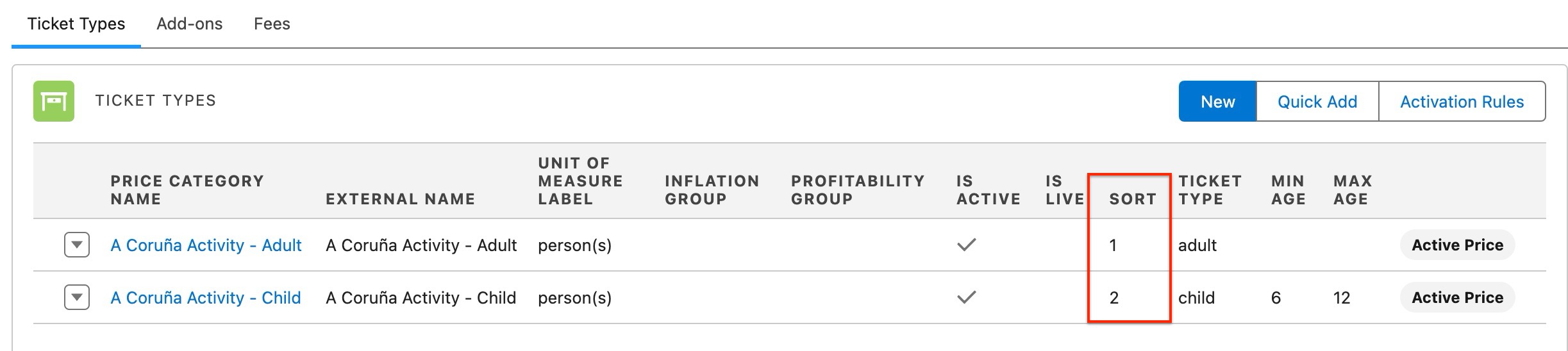
Task: Click Active Price badge for Adult
Action: 1456,245
